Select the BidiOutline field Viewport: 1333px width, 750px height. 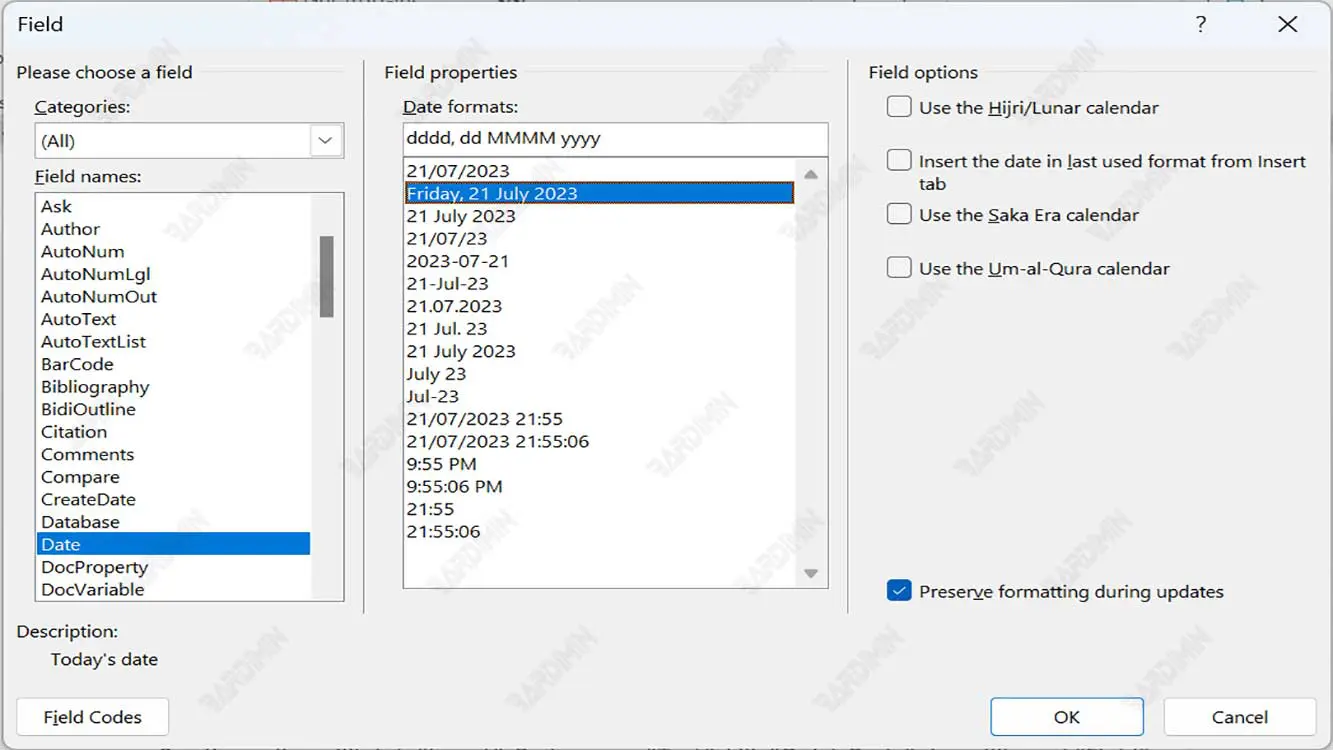pos(88,409)
